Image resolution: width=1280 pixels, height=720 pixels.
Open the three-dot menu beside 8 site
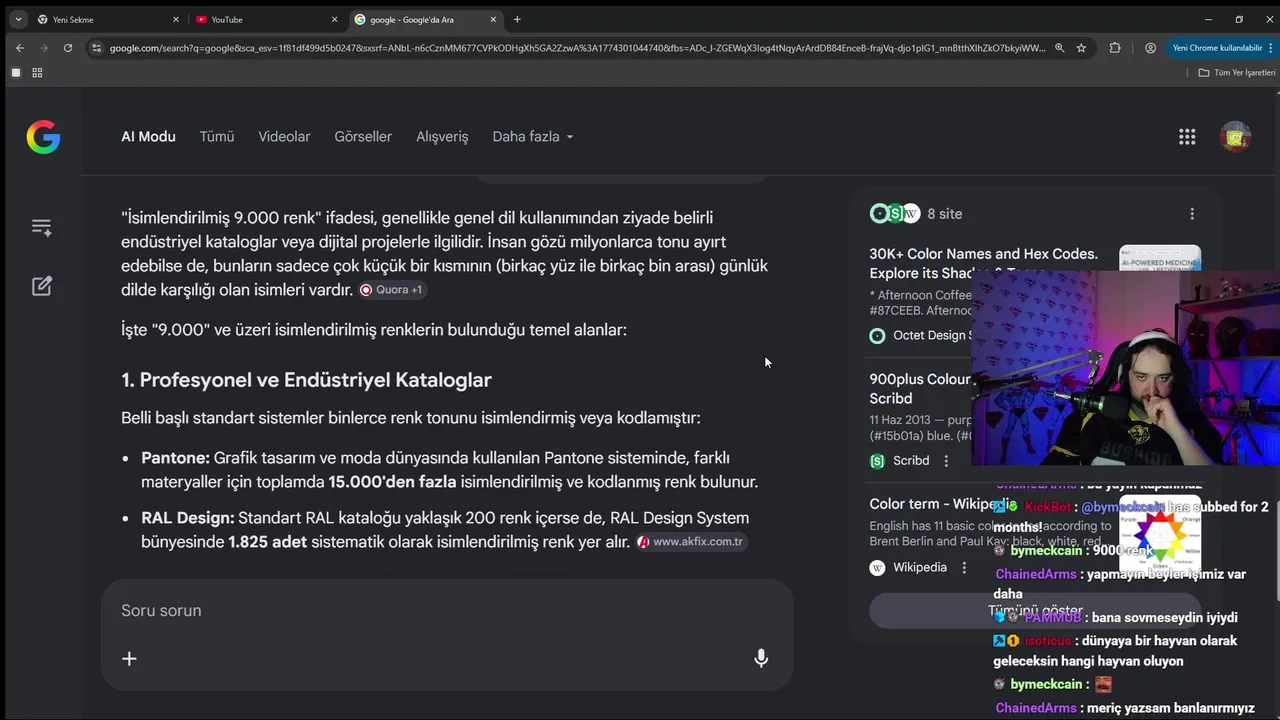coord(1191,214)
